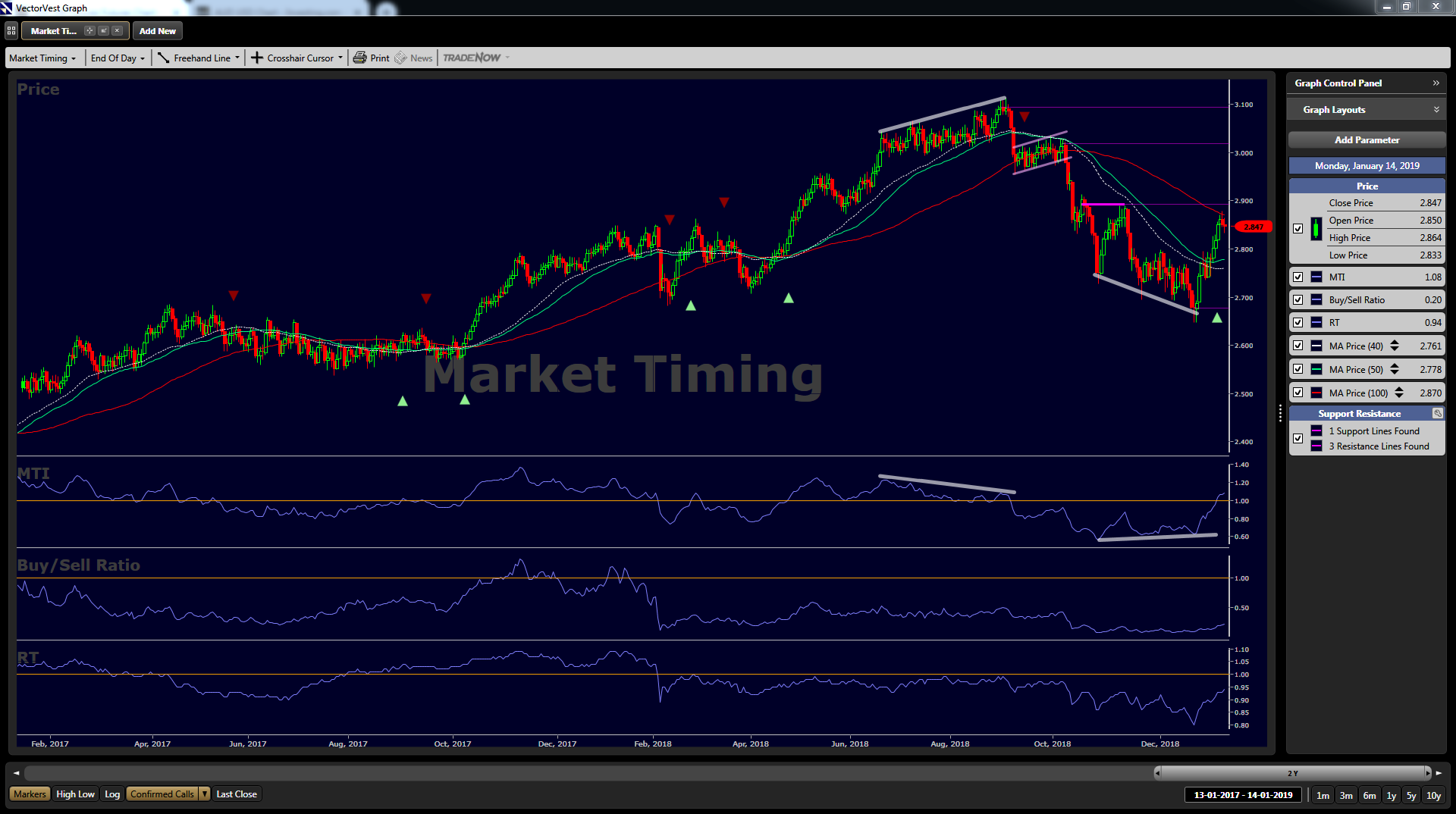The height and width of the screenshot is (814, 1456).
Task: Click the TradeNow logo button
Action: pyautogui.click(x=471, y=58)
